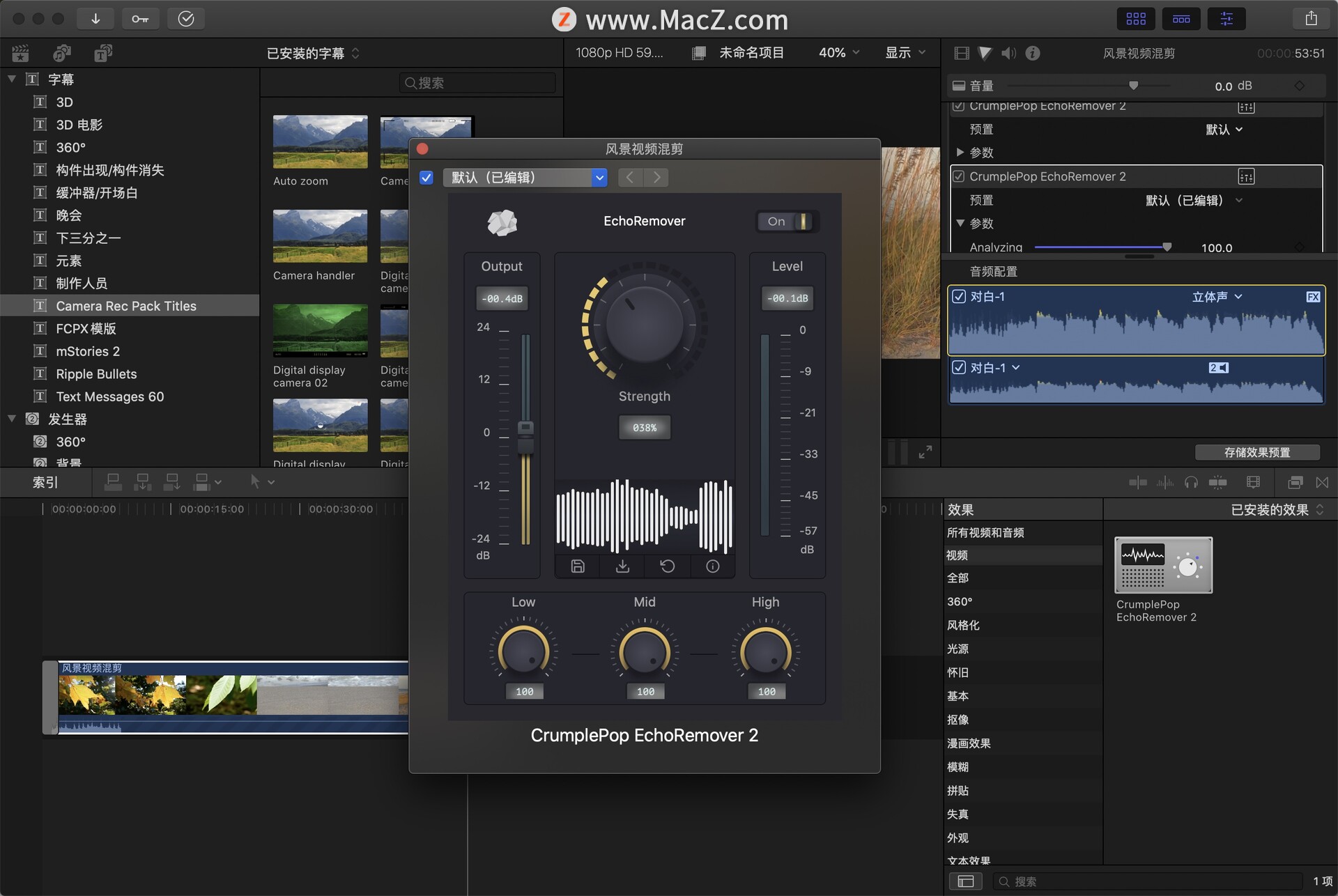Open the audio inspector speaker icon
1338x896 pixels.
[x=1008, y=53]
